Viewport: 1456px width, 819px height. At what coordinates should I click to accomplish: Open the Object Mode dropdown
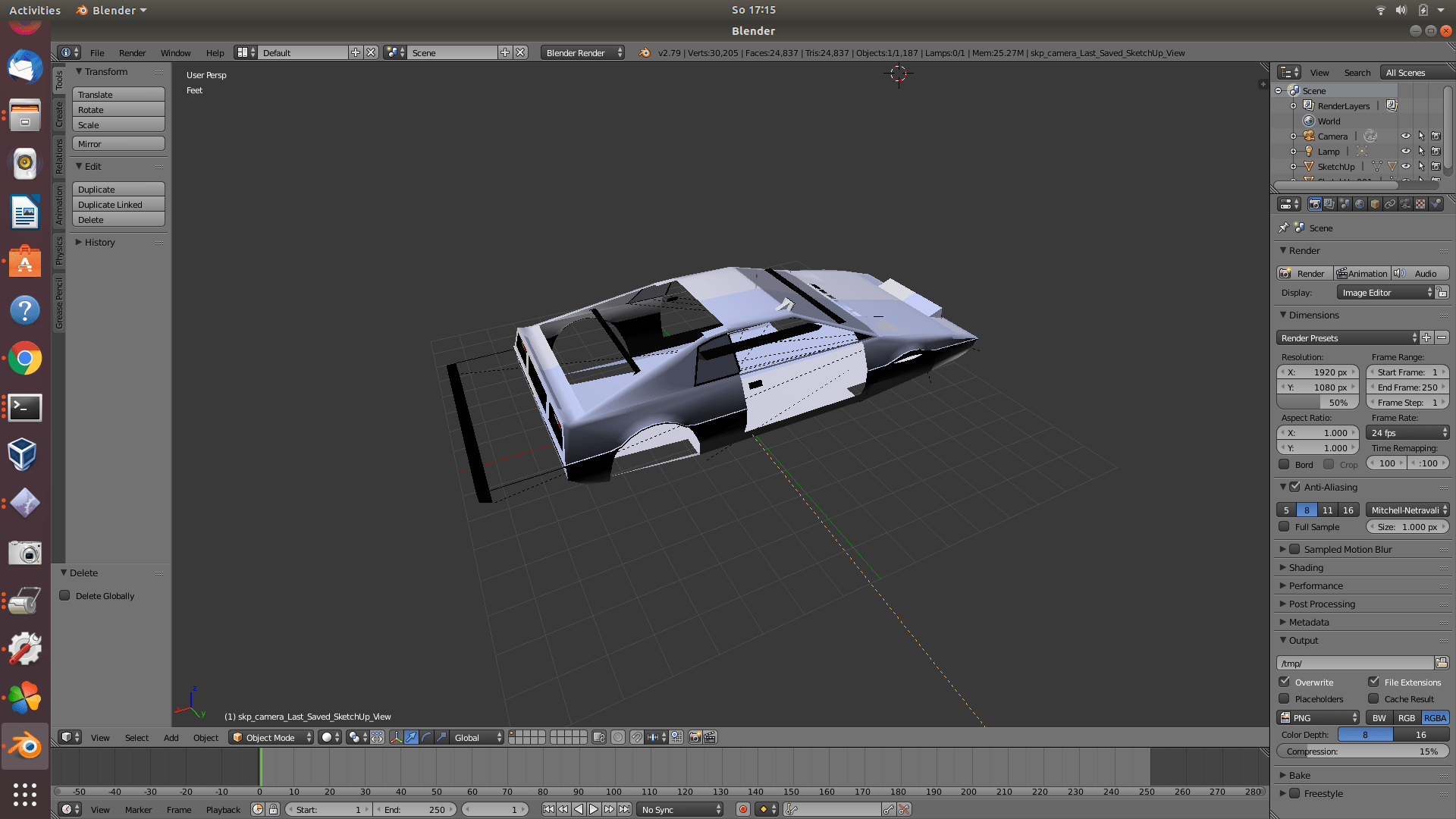[271, 736]
